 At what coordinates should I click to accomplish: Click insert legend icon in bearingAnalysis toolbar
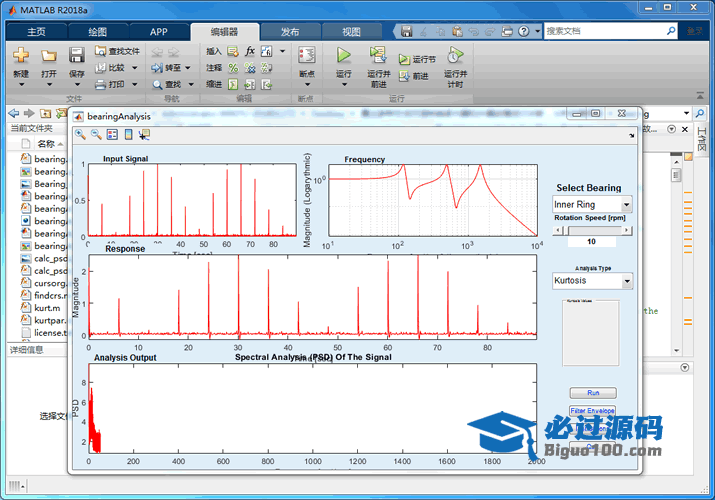112,134
